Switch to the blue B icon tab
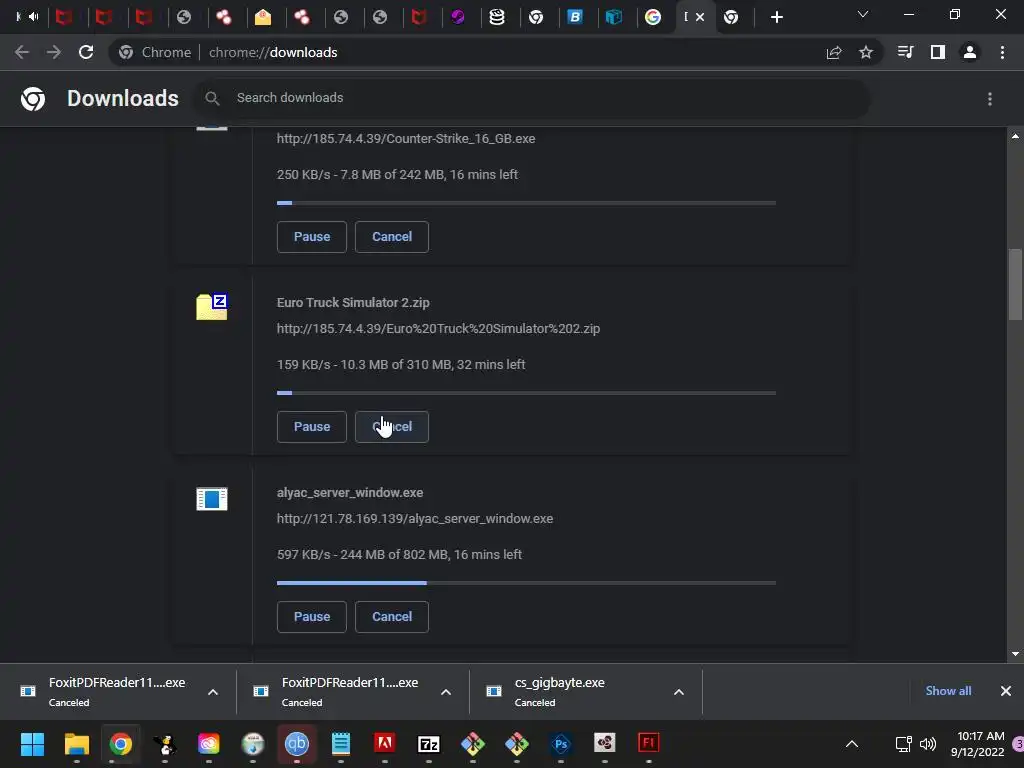 (x=575, y=17)
